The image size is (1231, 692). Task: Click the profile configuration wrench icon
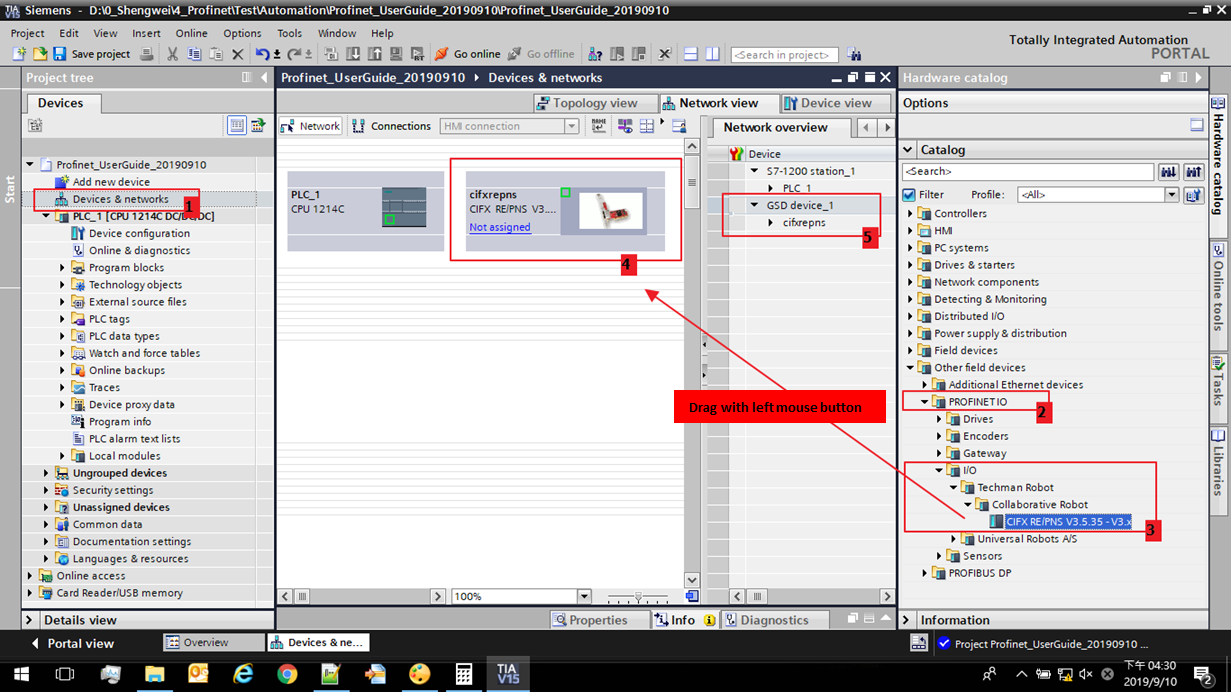tap(1193, 195)
